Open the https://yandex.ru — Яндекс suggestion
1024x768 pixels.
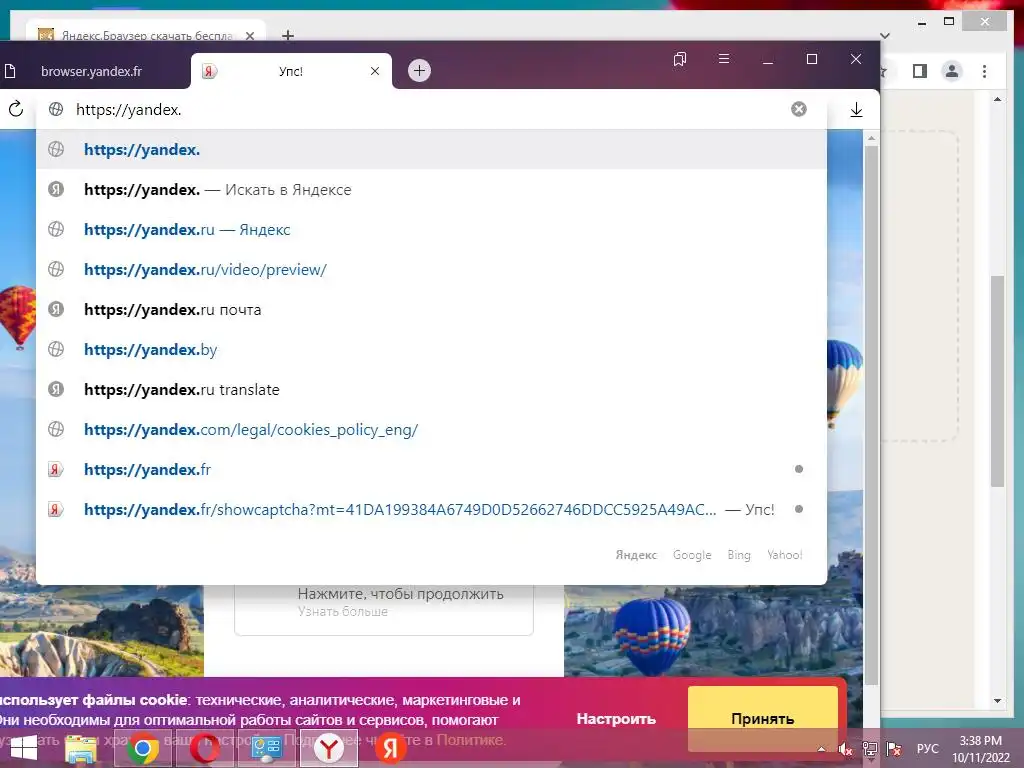431,229
